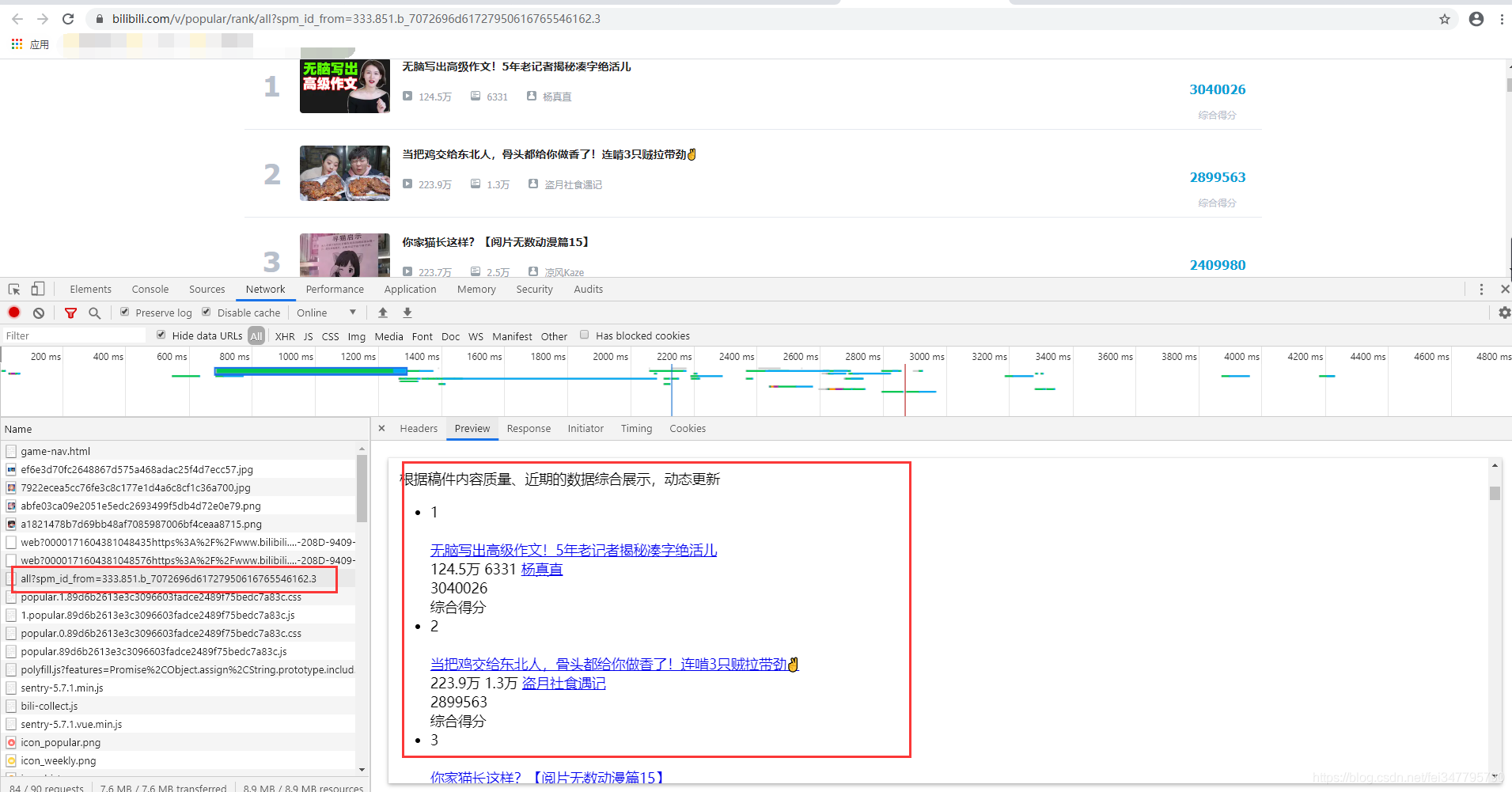Open the apps grid shortcut in bookmarks bar

point(17,44)
